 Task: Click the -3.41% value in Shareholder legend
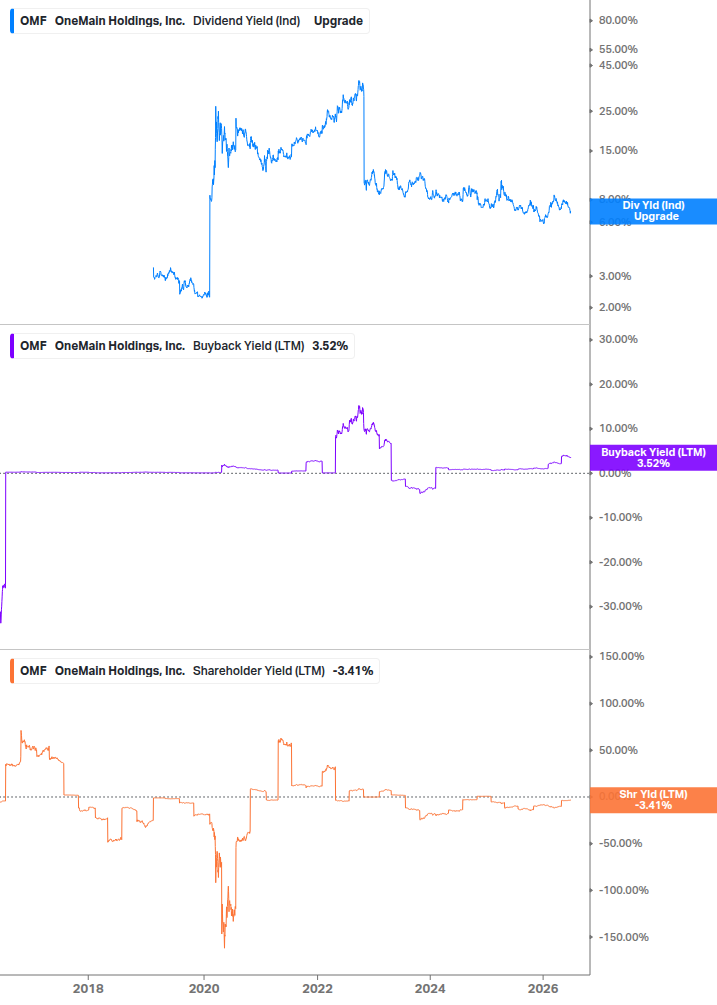tap(353, 671)
